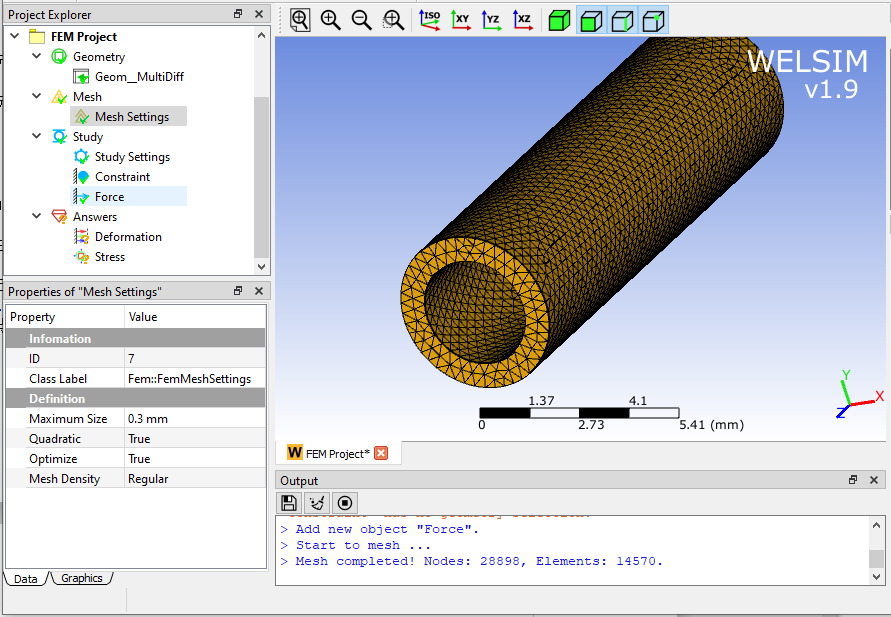Switch to the Graphics tab

coord(82,578)
